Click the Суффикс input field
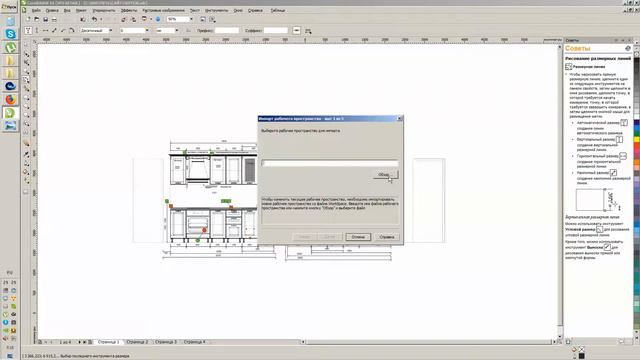Viewport: 640px width, 360px height. pos(276,31)
